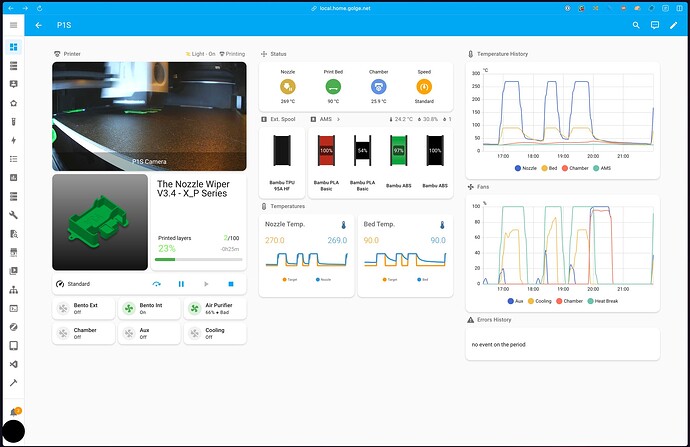The width and height of the screenshot is (690, 447).
Task: Click the Nozzle Temp thermometer icon
Action: pos(344,225)
